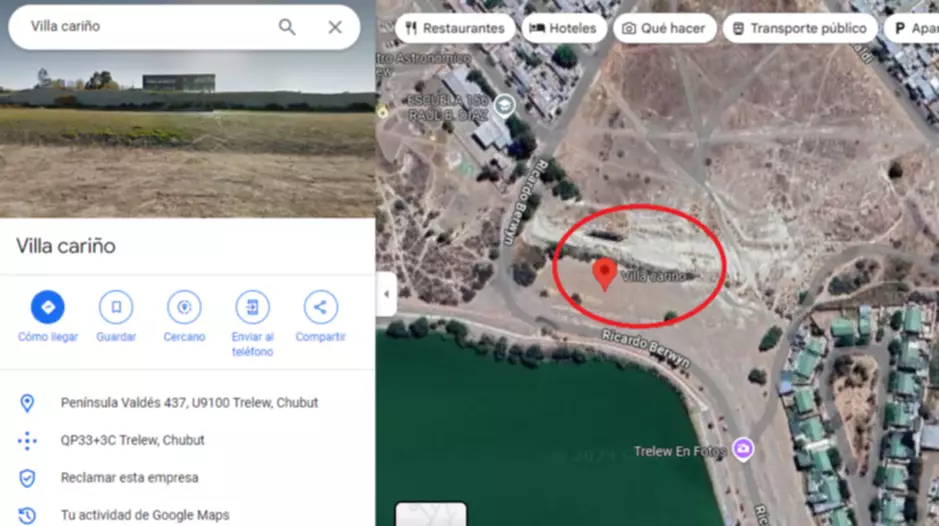Click the search magnifier icon
Viewport: 939px width, 526px height.
coord(287,27)
